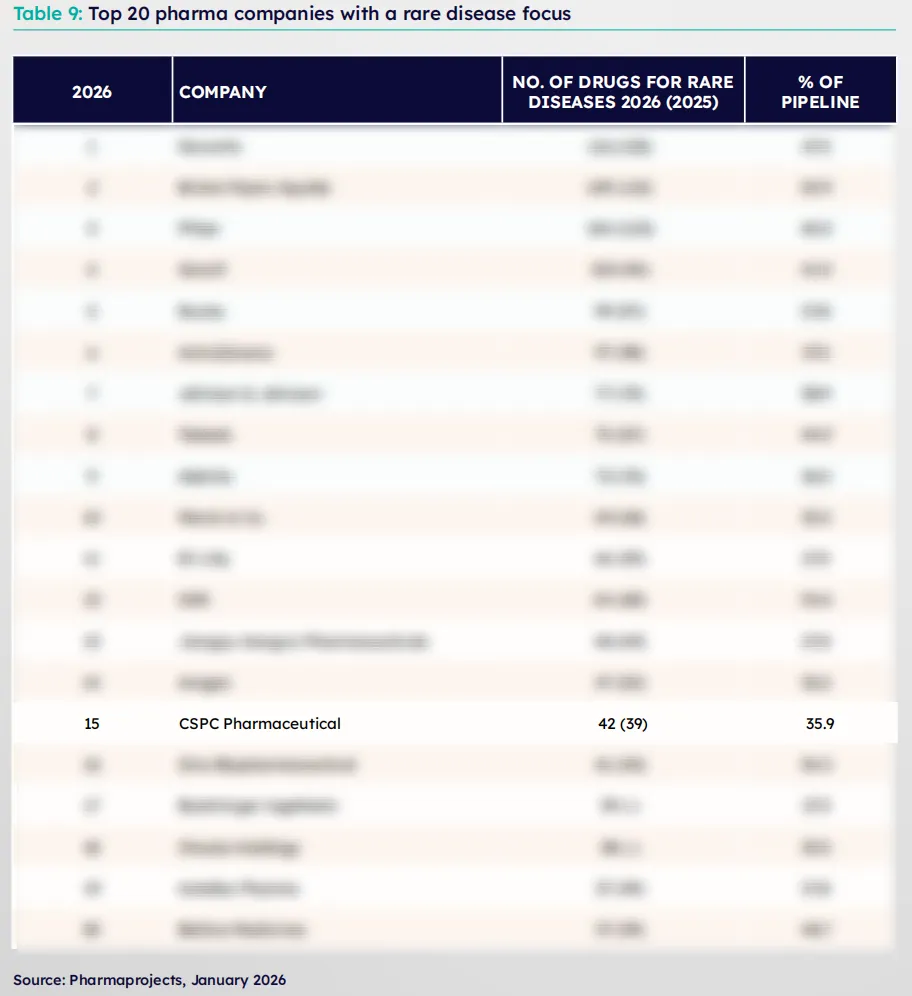Select rank cell "15" in the table
Screen dimensions: 912x996
point(92,723)
